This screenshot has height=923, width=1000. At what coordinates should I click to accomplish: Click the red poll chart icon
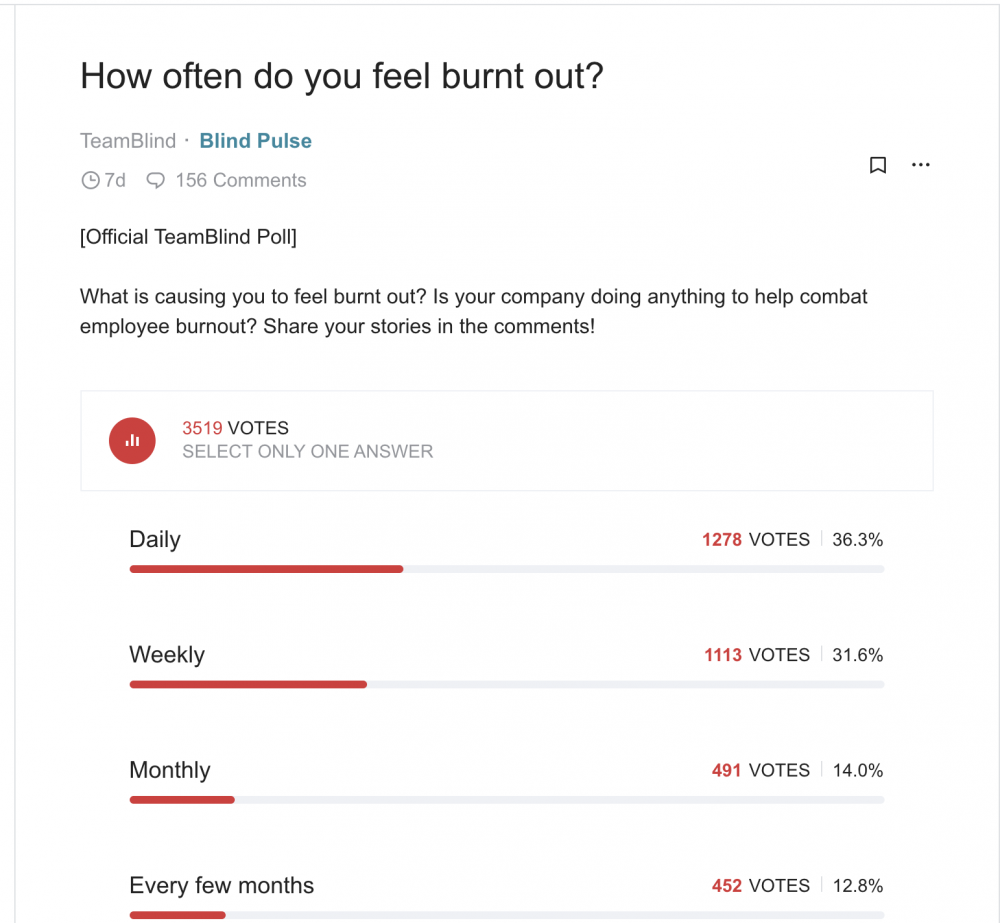[132, 441]
